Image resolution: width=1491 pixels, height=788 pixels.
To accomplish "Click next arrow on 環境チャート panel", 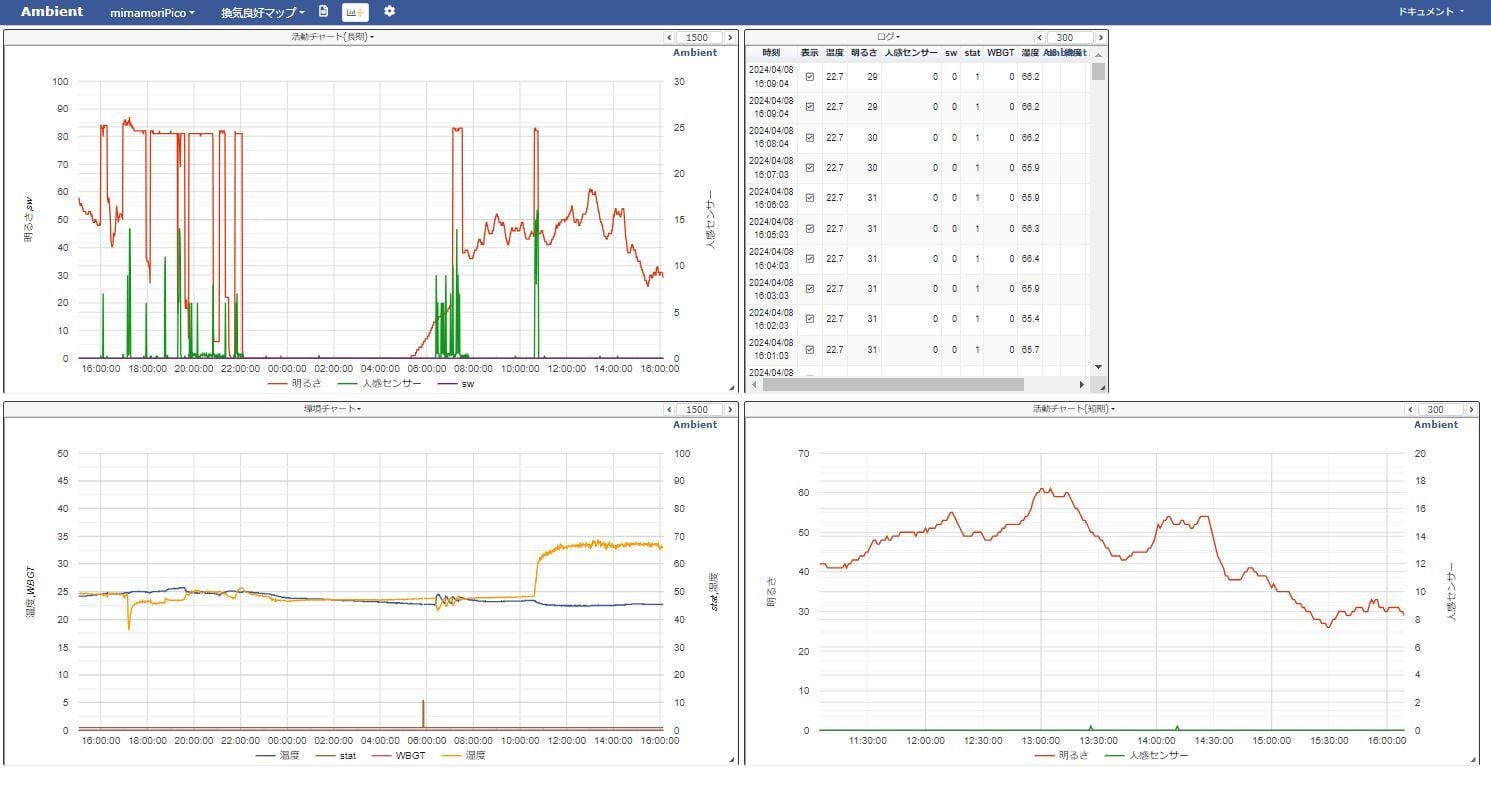I will 730,410.
